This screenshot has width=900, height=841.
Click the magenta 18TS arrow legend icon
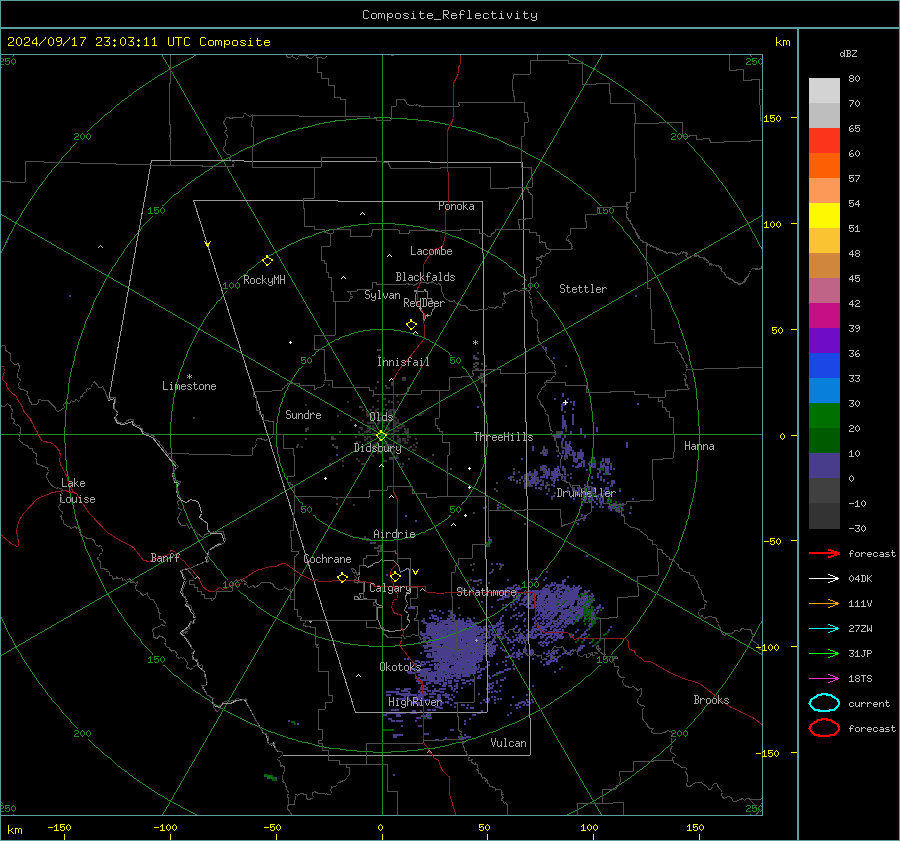(x=824, y=678)
